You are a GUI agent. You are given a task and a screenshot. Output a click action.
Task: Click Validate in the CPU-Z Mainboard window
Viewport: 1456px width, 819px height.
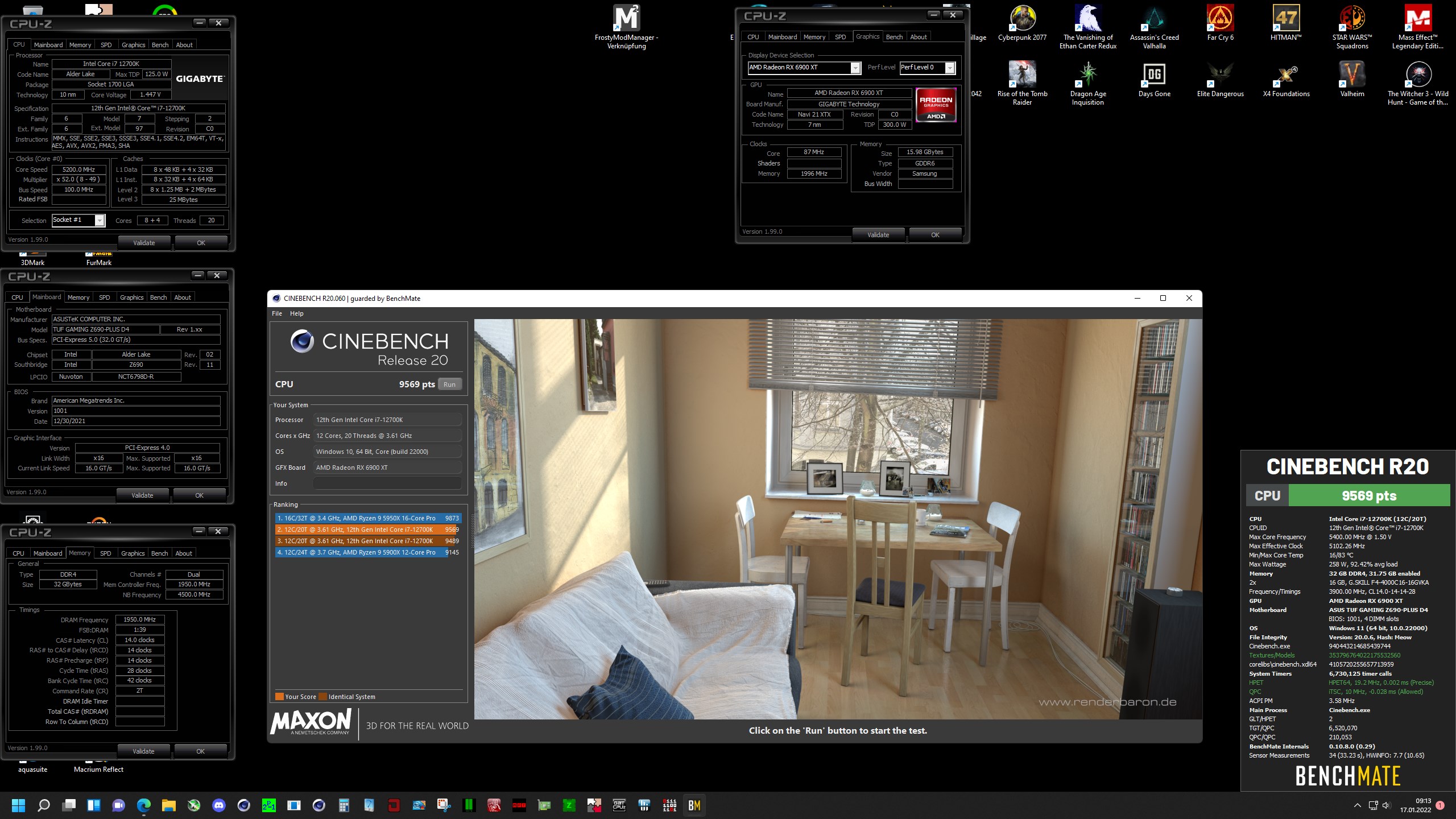pos(142,495)
